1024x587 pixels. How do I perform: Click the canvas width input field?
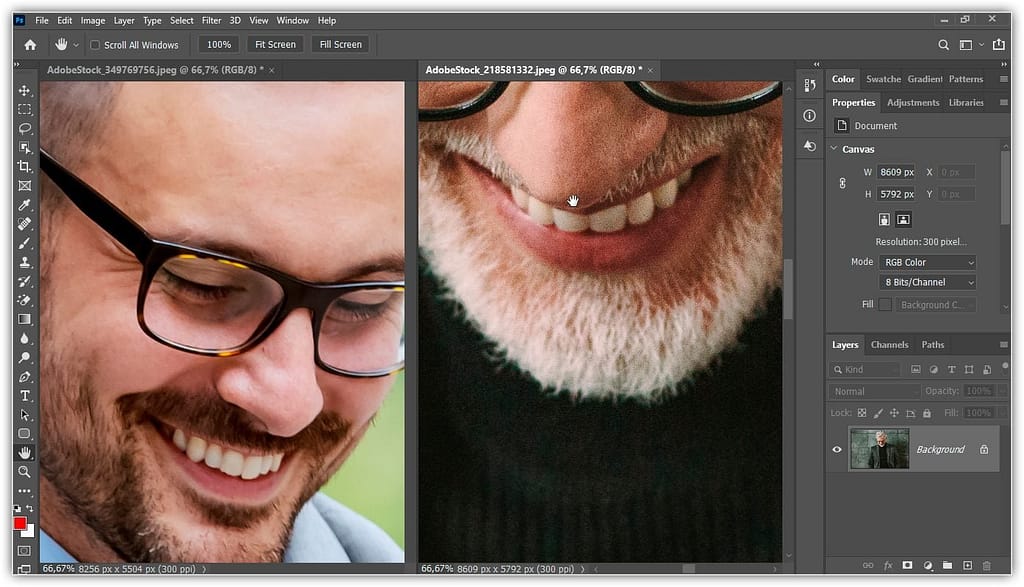coord(896,172)
